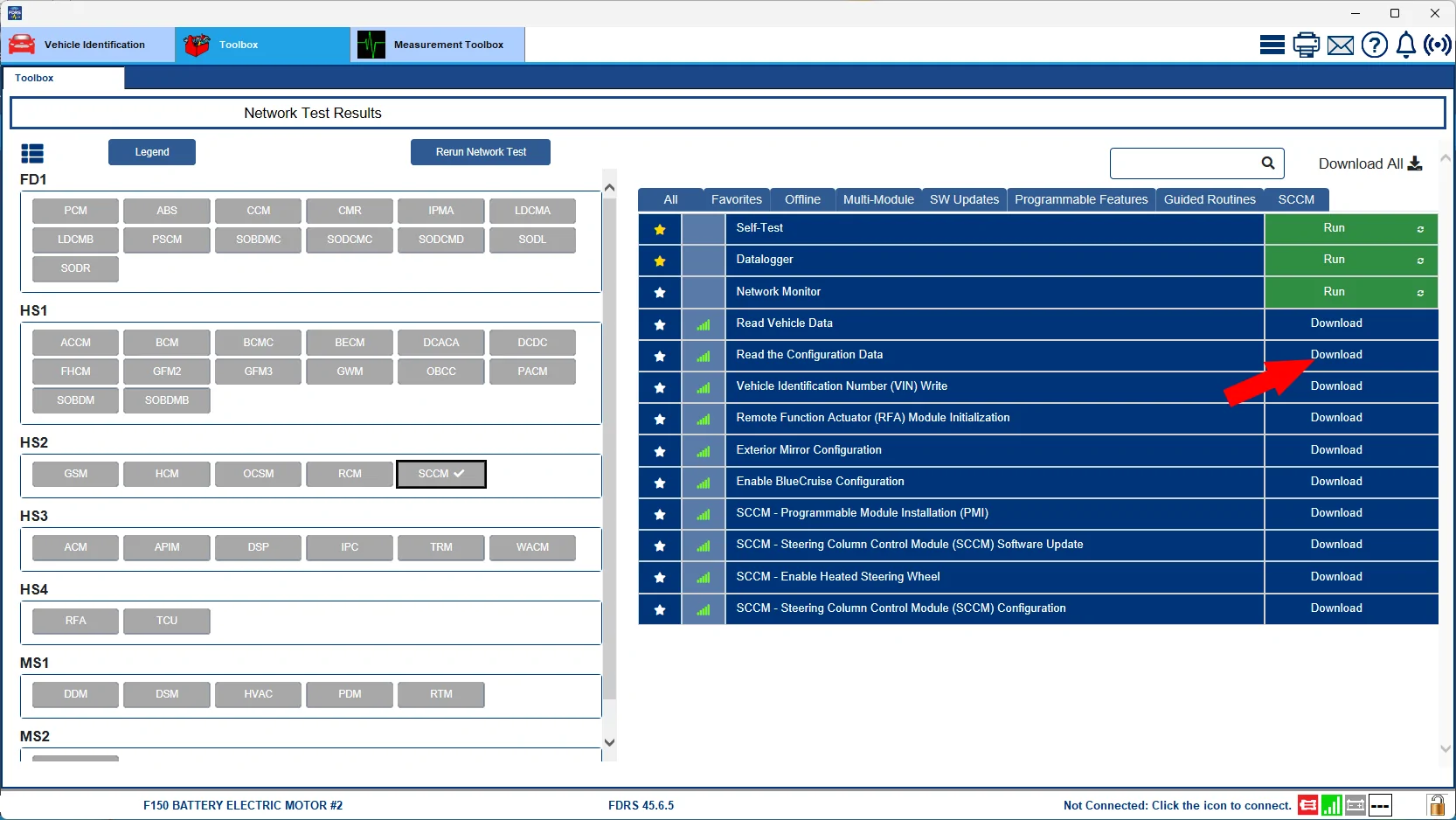Image resolution: width=1456 pixels, height=820 pixels.
Task: Open the notifications bell icon
Action: [x=1406, y=45]
